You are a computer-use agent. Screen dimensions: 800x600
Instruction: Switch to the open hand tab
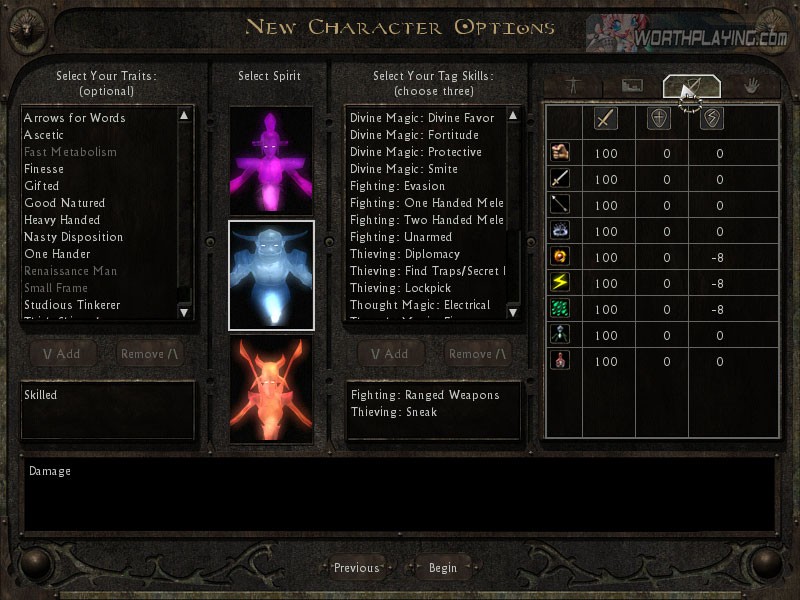pos(751,86)
